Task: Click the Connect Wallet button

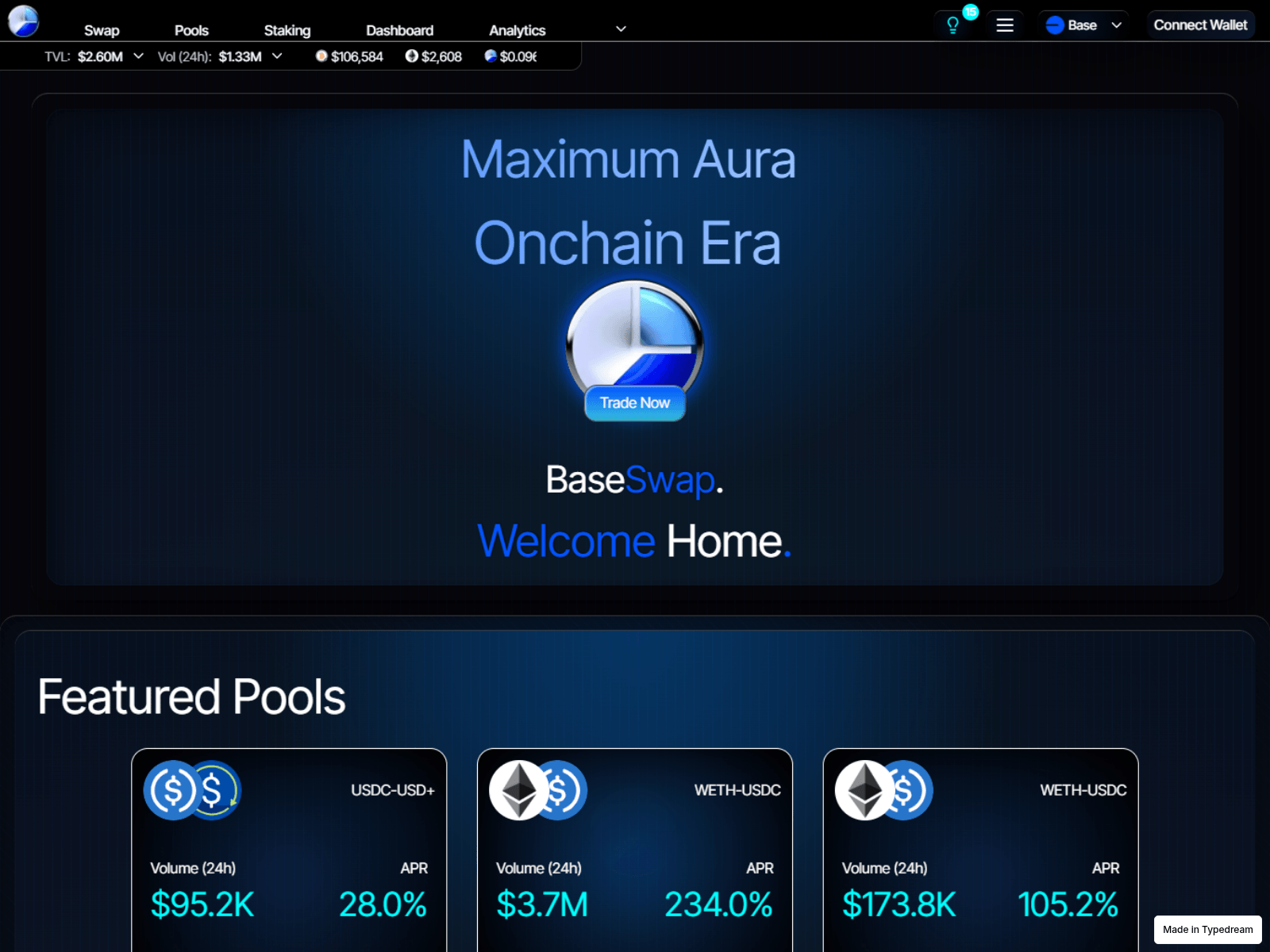Action: (x=1200, y=25)
